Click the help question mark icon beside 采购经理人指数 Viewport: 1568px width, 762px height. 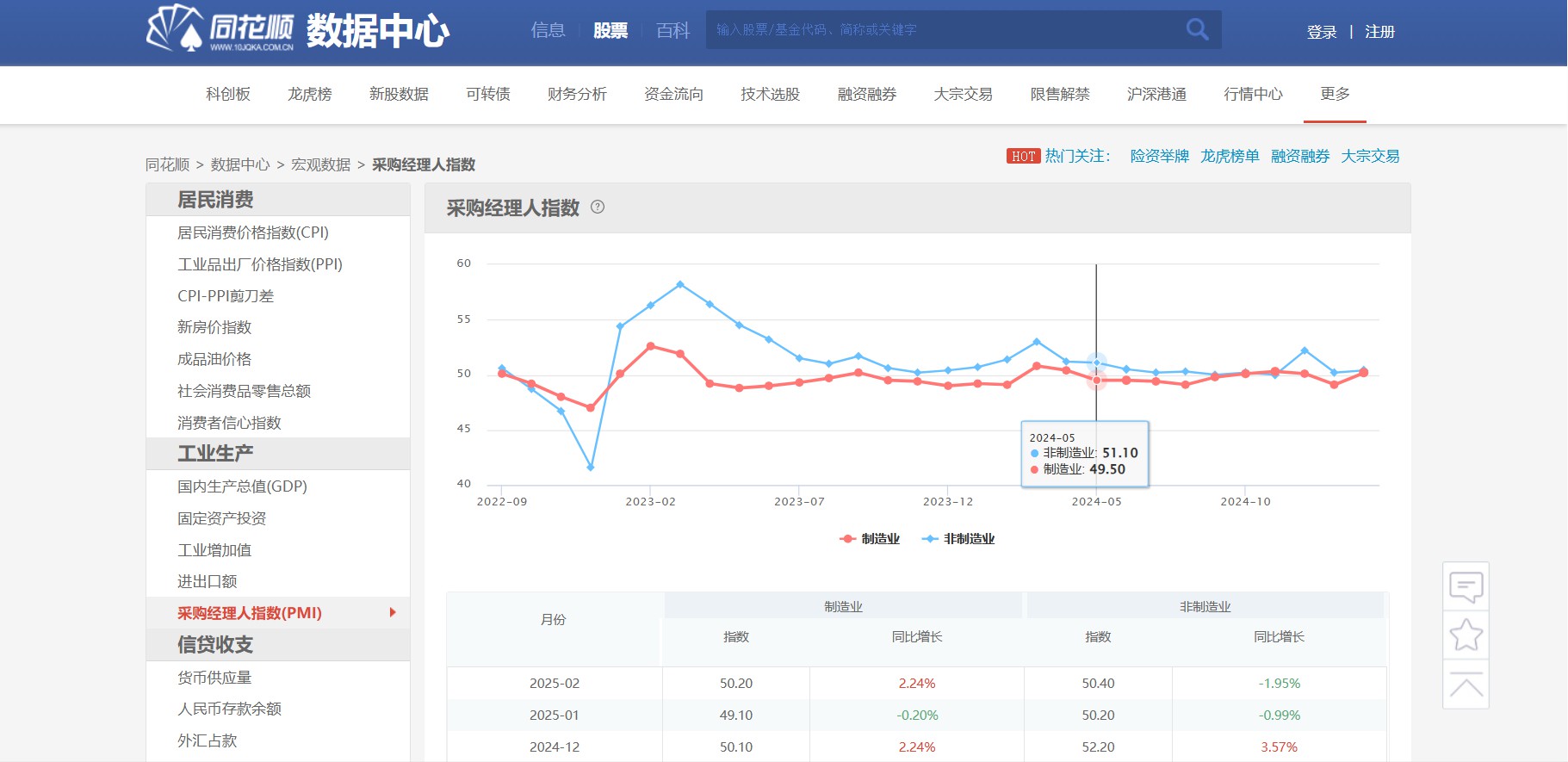(x=598, y=208)
